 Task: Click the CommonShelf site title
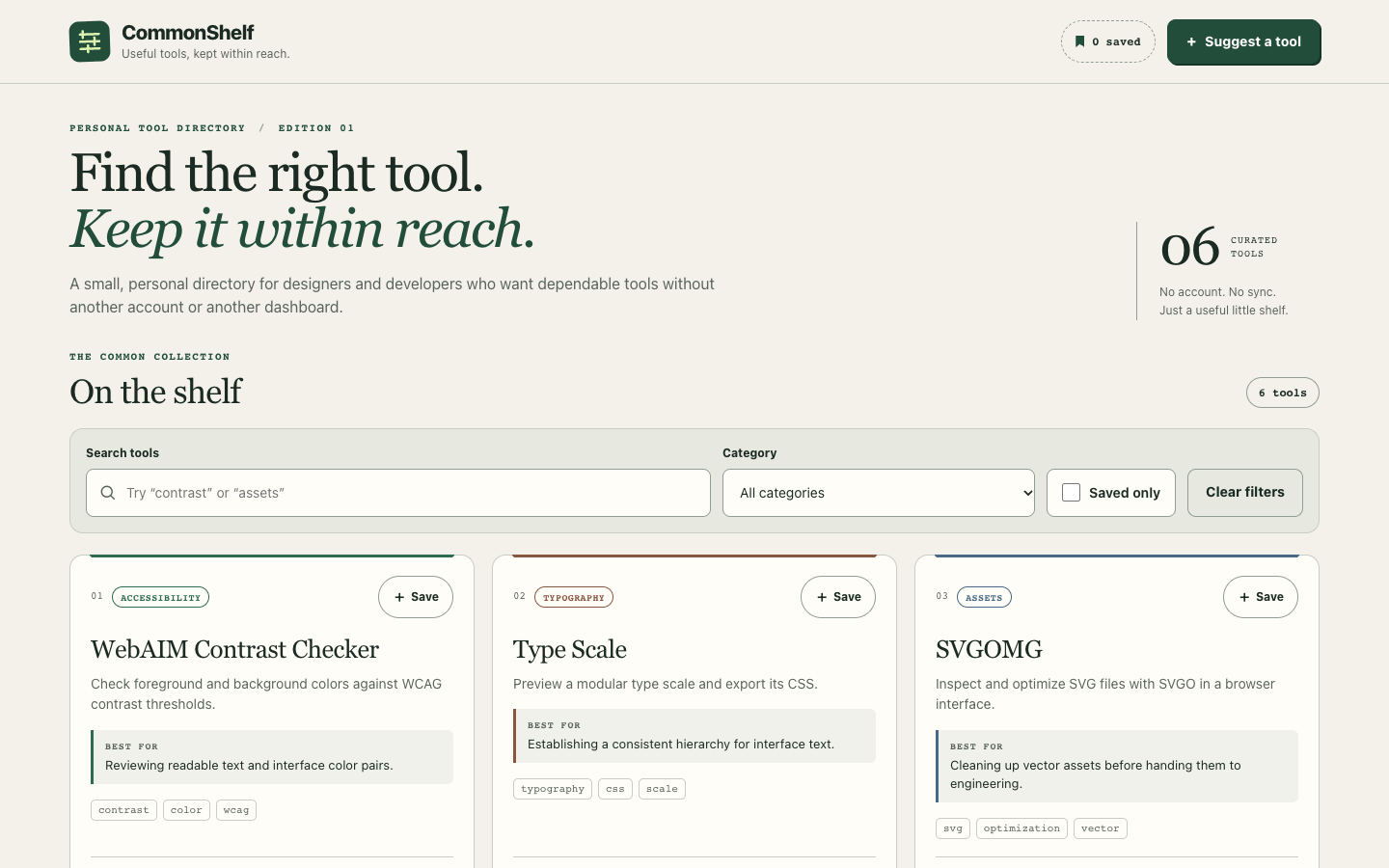point(188,33)
